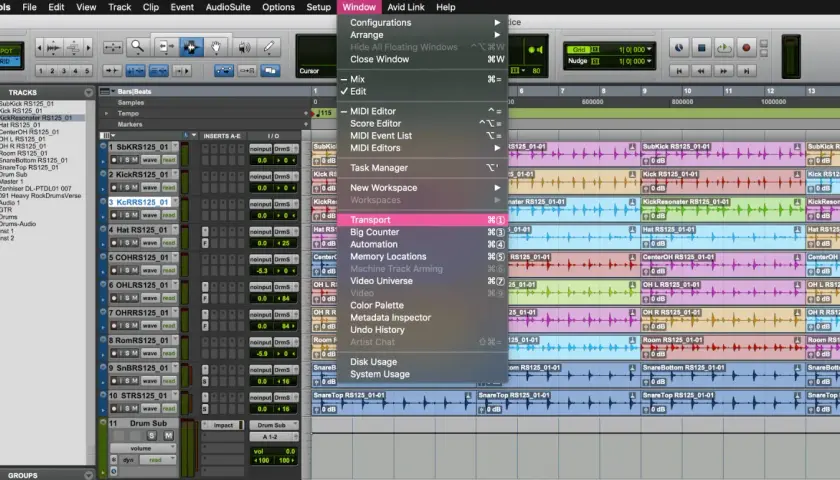This screenshot has width=840, height=480.
Task: Click the Fast Forward button
Action: pos(724,70)
